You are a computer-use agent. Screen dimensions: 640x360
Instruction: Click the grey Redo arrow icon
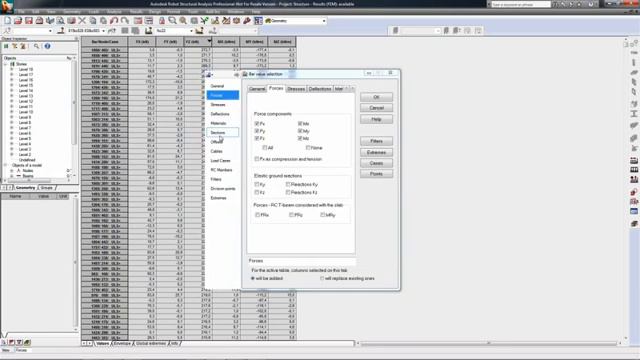pos(124,20)
